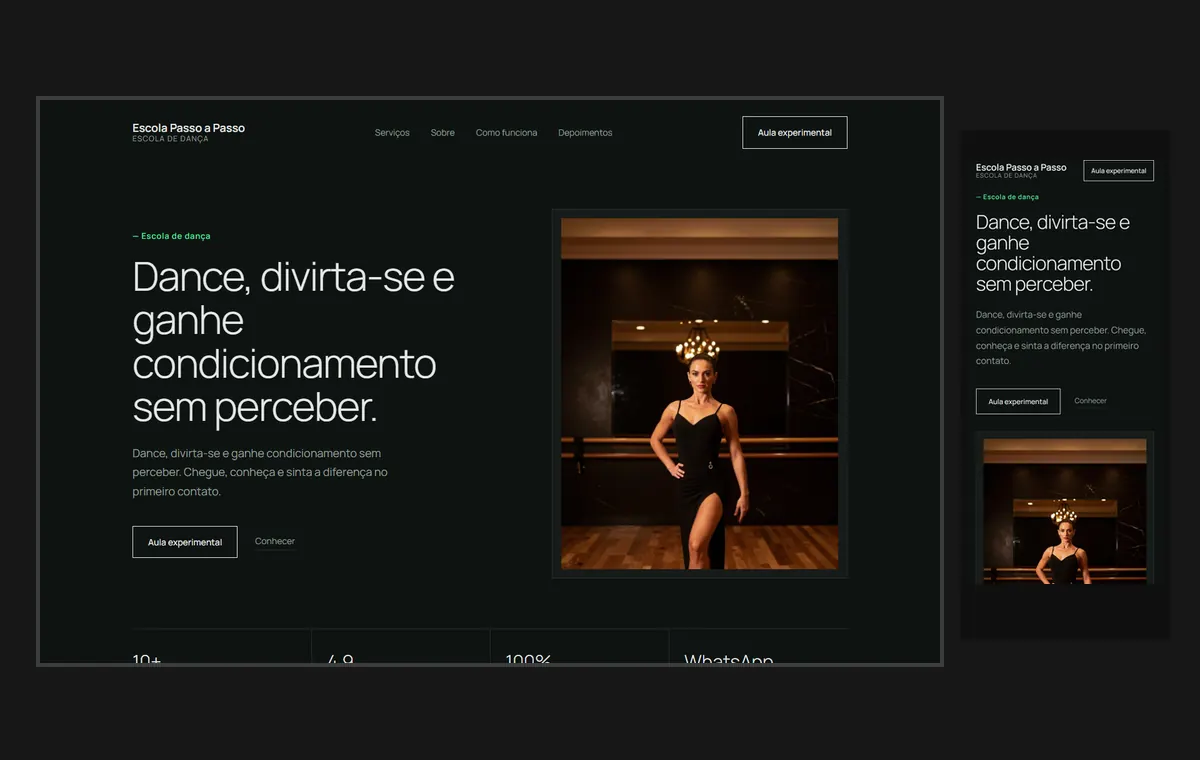Screen dimensions: 1200x760
Task: Click desktop hero paragraph starting 'Dance, divirta-se'
Action: point(260,472)
